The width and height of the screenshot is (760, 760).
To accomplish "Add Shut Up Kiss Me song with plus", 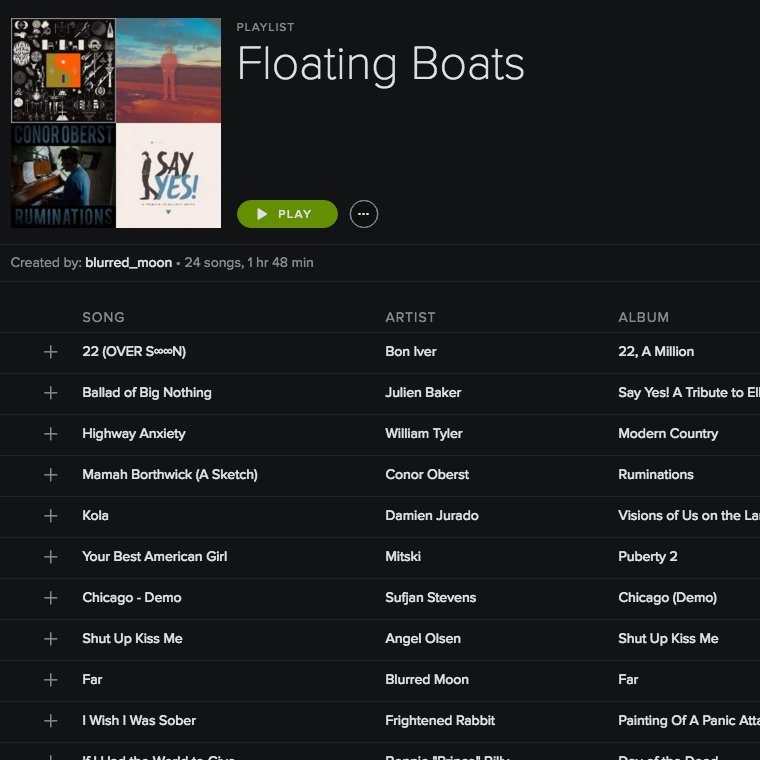I will [50, 639].
